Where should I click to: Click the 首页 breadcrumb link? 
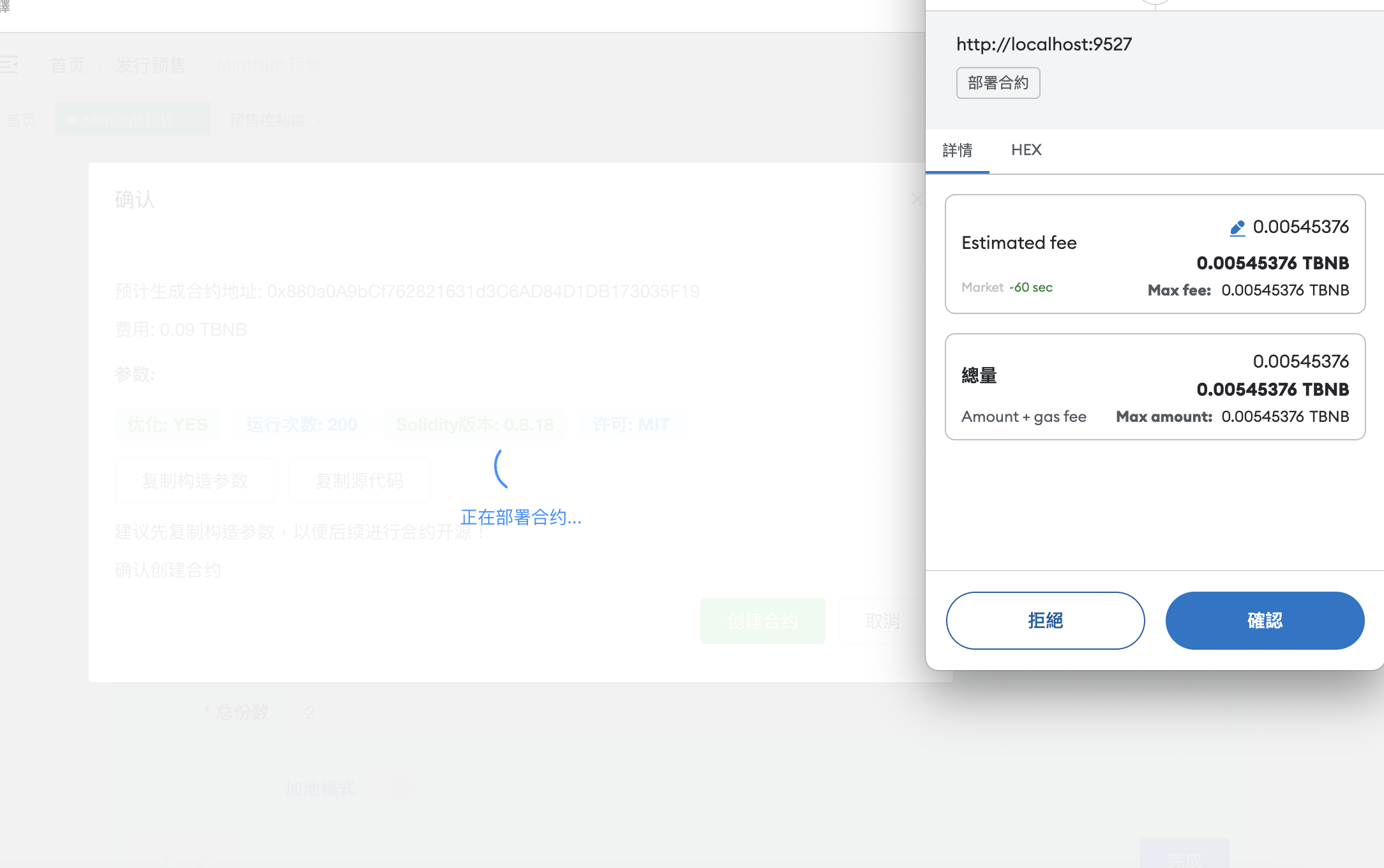click(68, 65)
